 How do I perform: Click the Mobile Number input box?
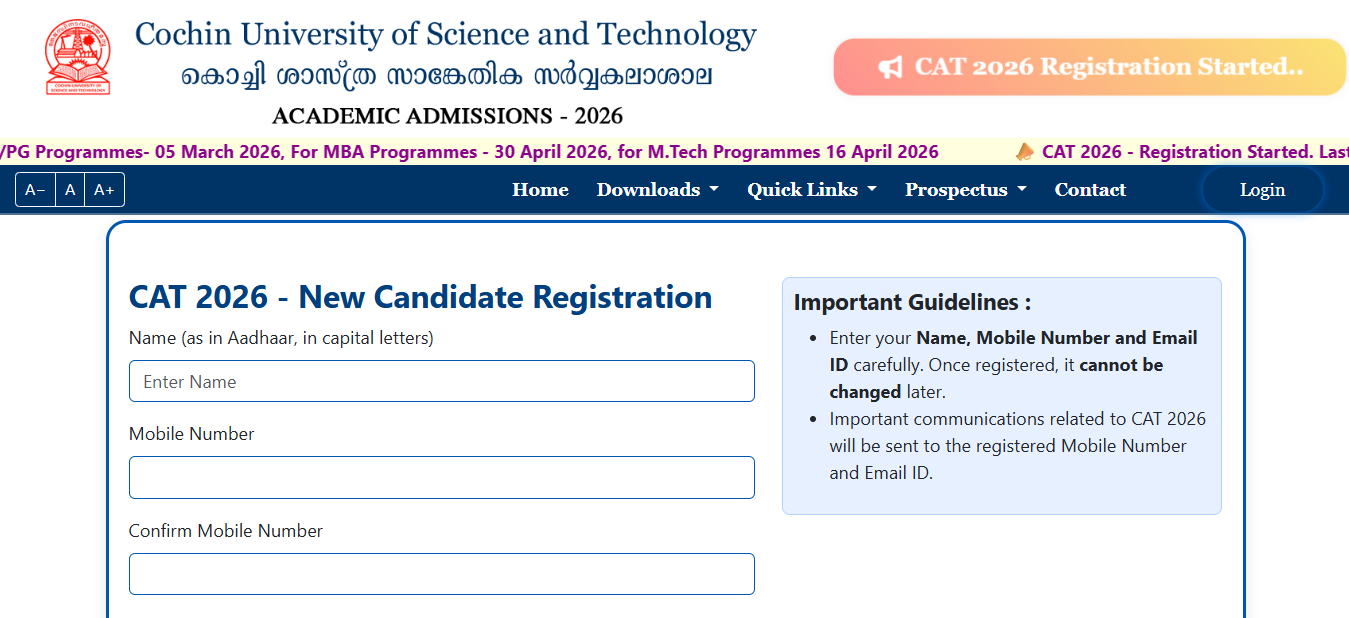[441, 477]
